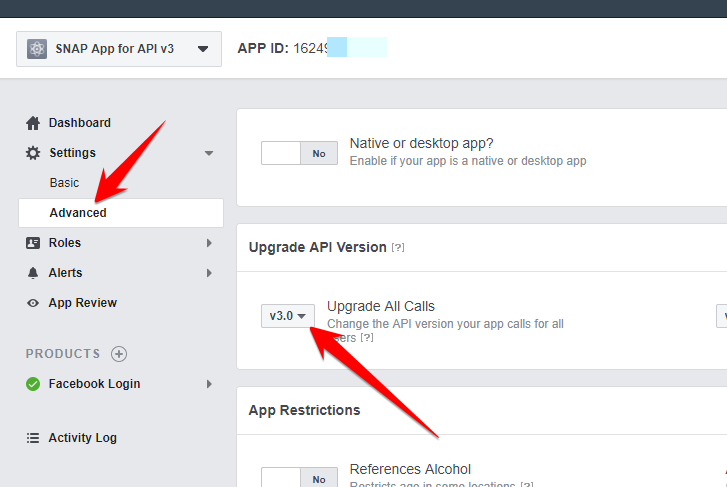The width and height of the screenshot is (727, 487).
Task: Click the App Restrictions heading
Action: click(x=304, y=410)
